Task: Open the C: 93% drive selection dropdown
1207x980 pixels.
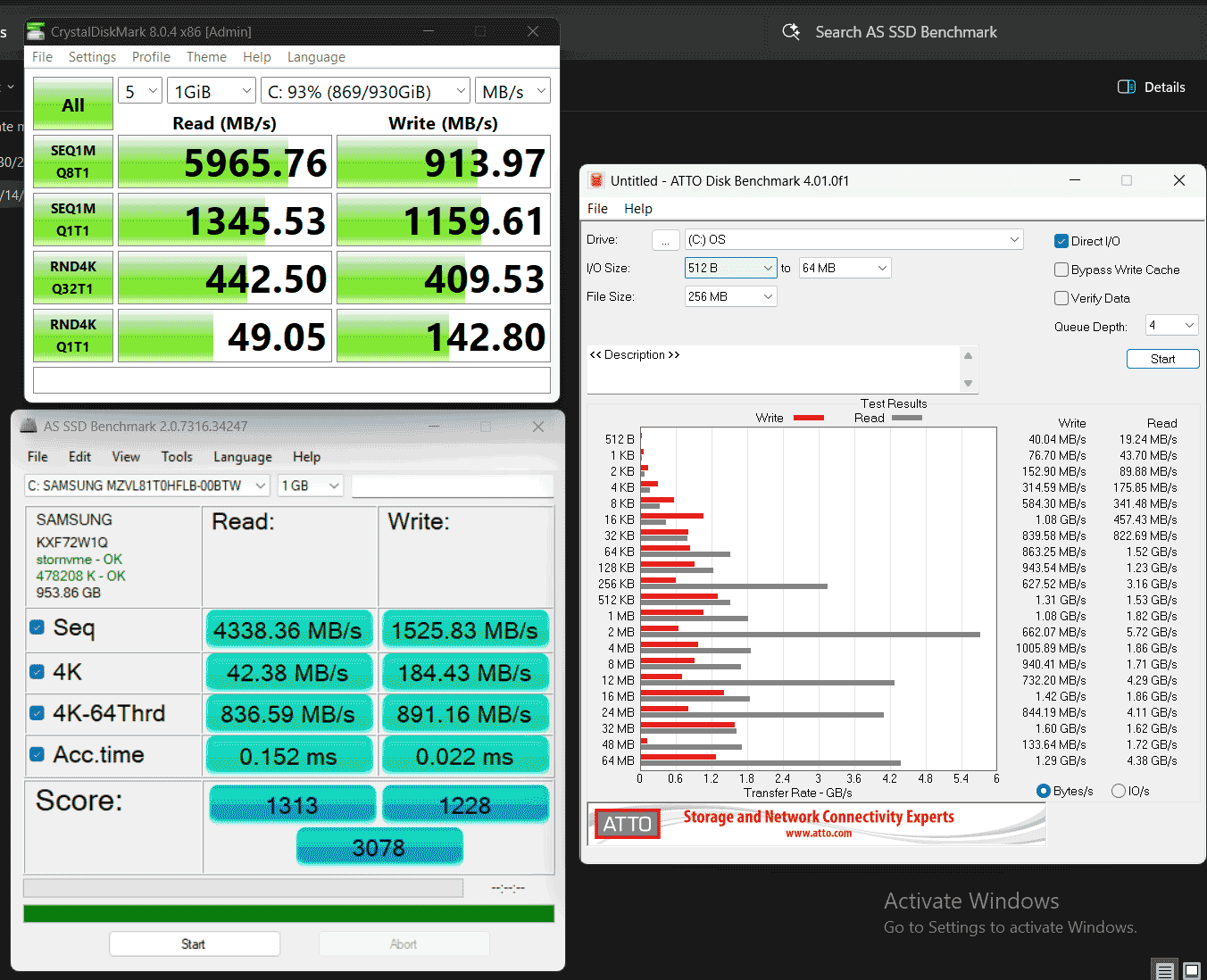Action: [366, 91]
